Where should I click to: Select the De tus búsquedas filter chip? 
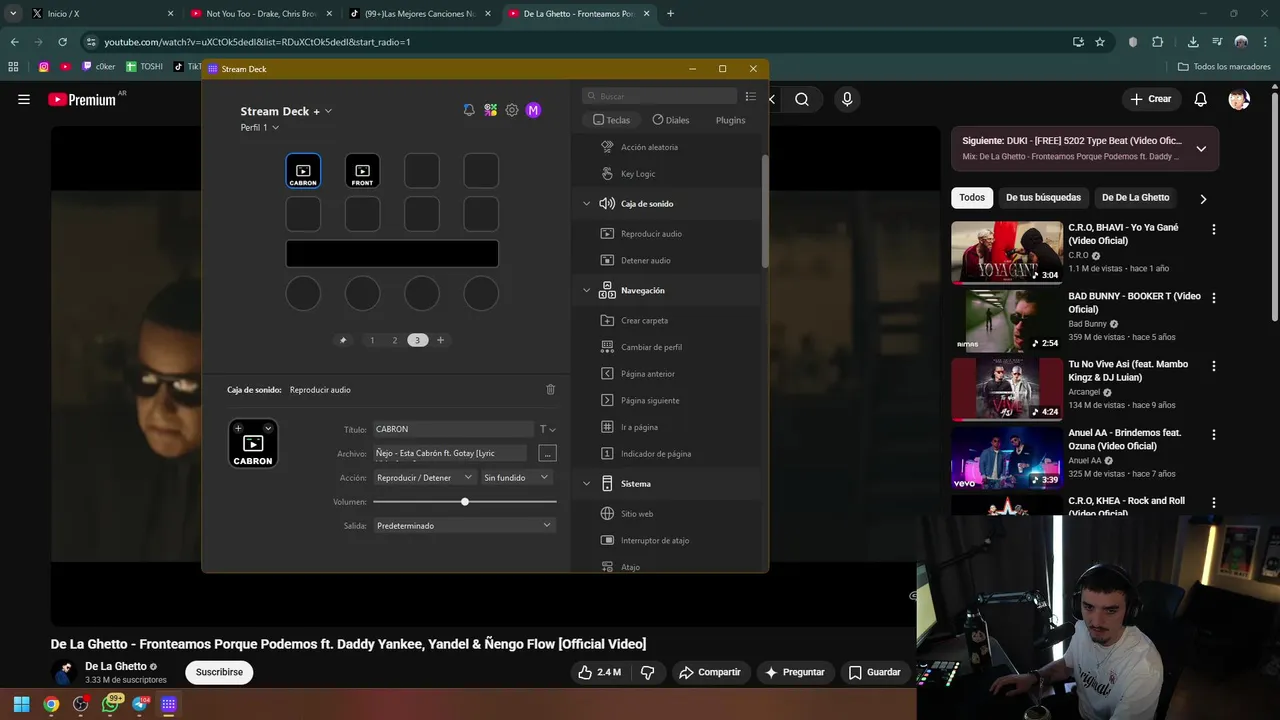tap(1043, 197)
